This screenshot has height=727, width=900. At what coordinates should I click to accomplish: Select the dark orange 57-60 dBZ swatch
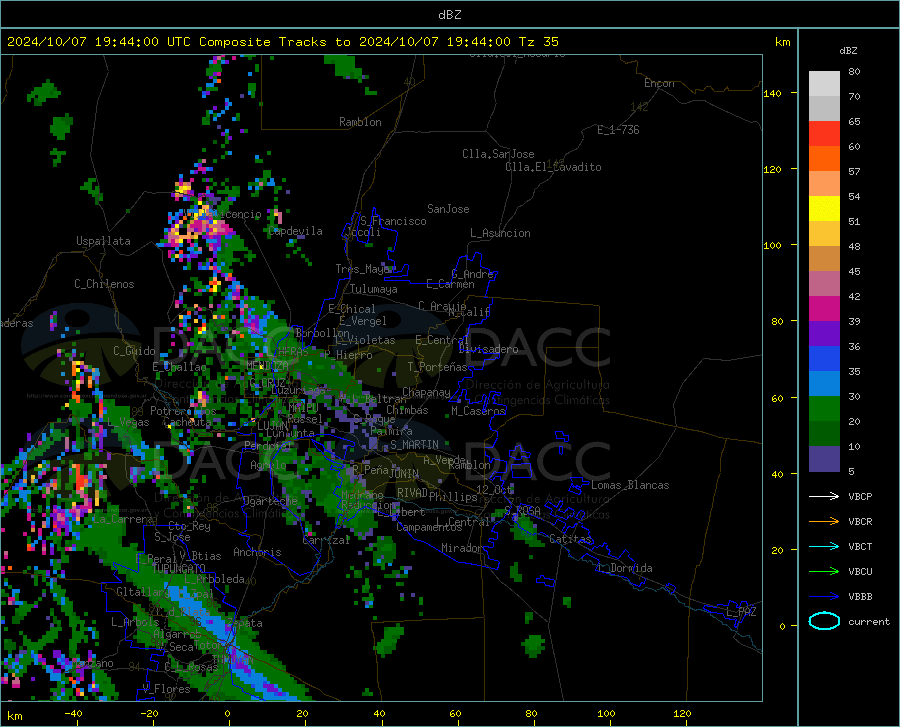[x=824, y=159]
